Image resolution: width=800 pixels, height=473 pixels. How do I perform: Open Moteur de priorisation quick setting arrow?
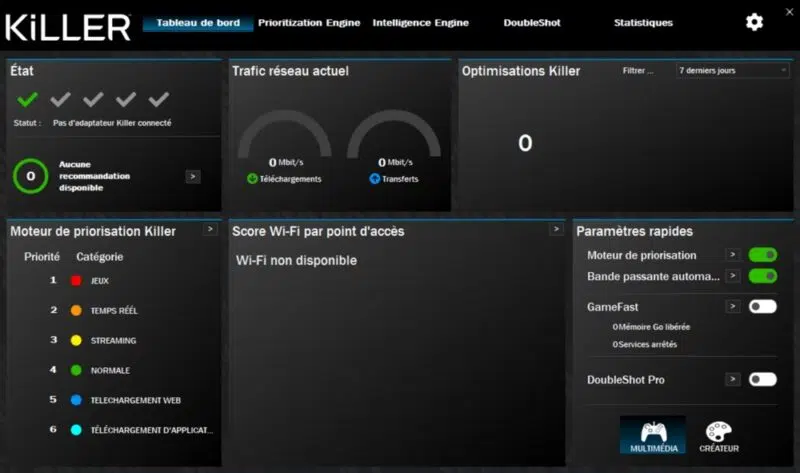coord(733,255)
